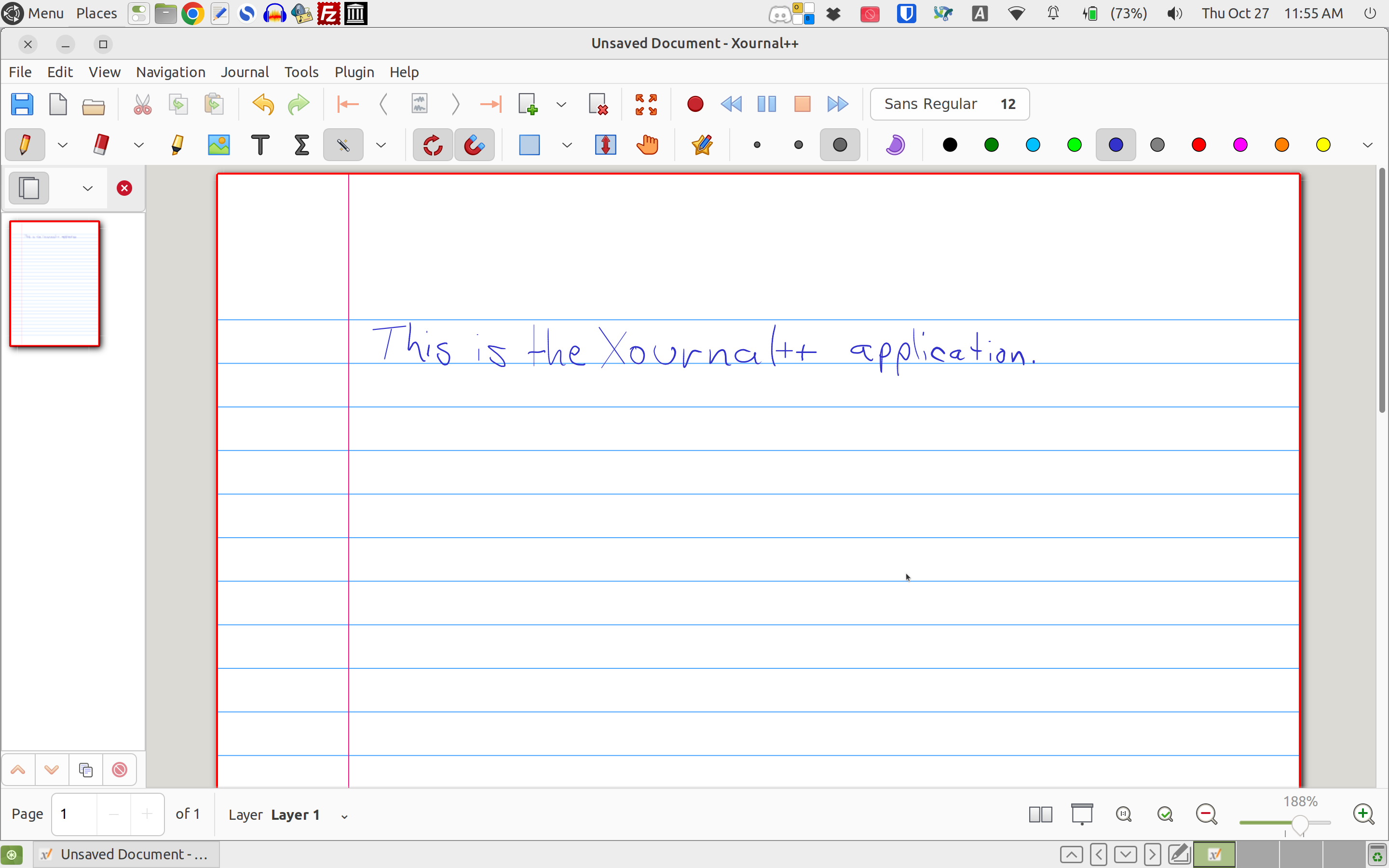Go to the next page arrow
The image size is (1389, 868).
(456, 104)
